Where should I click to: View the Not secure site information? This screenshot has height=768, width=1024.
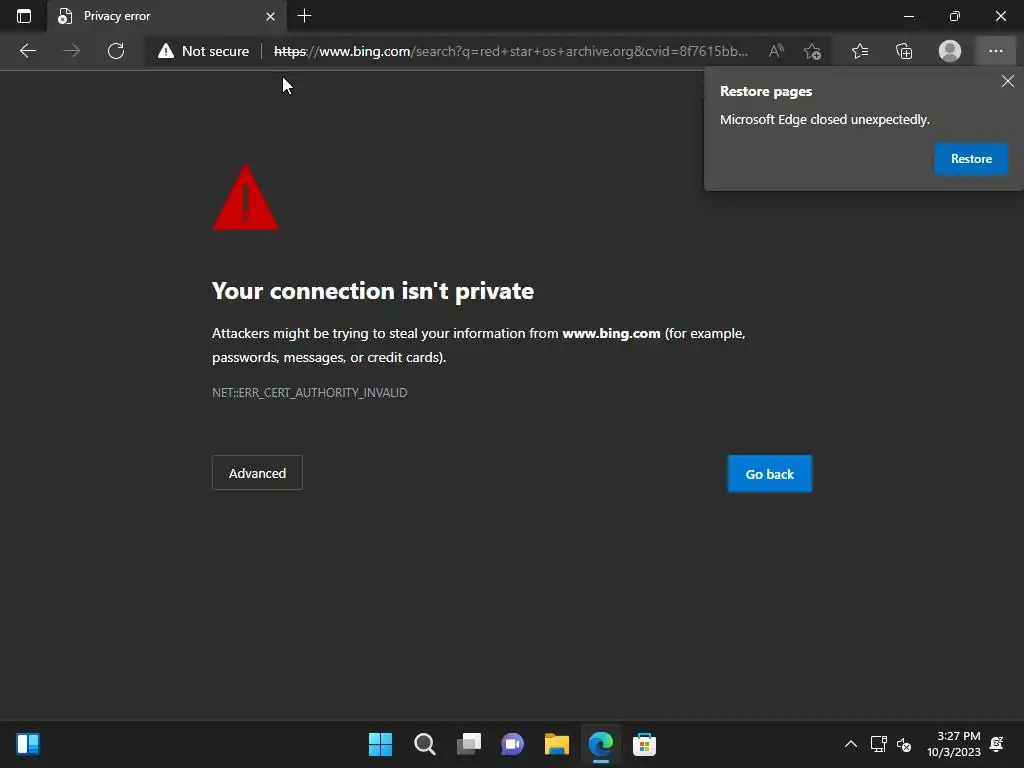coord(203,51)
